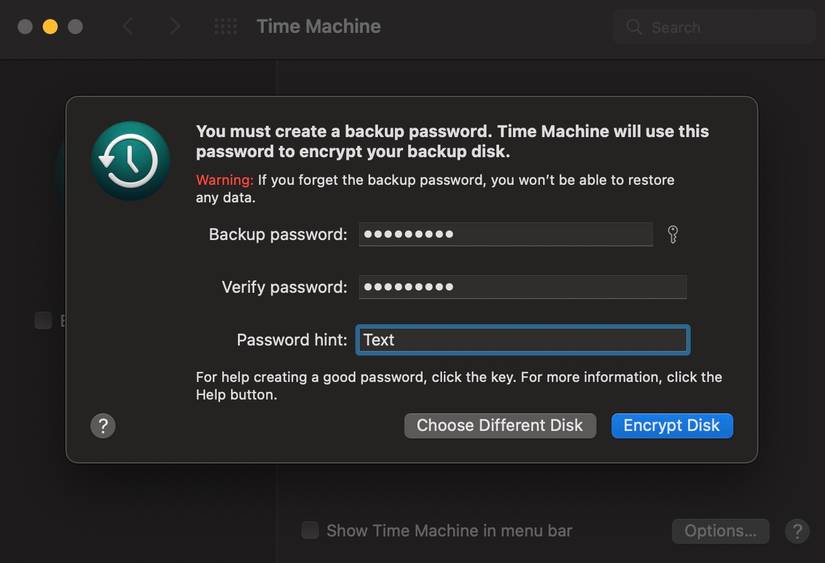Go forward with the toolbar forward arrow
This screenshot has width=825, height=563.
[x=175, y=27]
